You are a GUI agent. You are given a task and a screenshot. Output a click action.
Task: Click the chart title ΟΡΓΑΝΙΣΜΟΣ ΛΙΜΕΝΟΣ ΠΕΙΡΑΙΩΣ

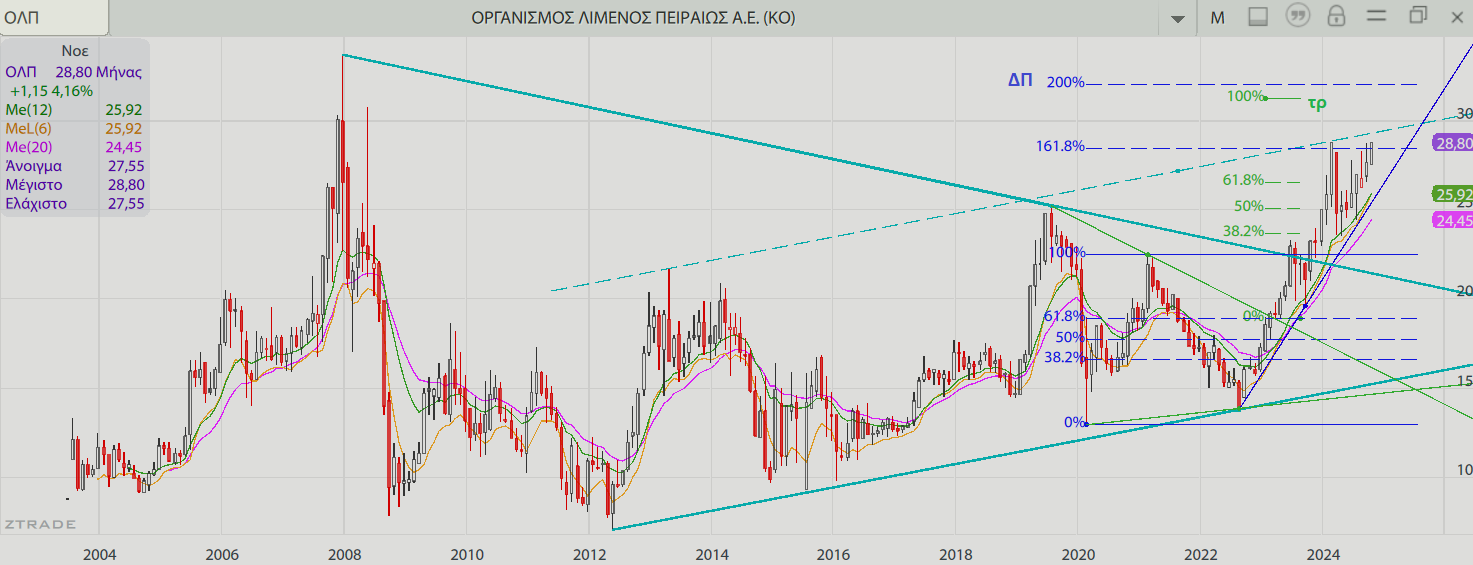(x=634, y=18)
